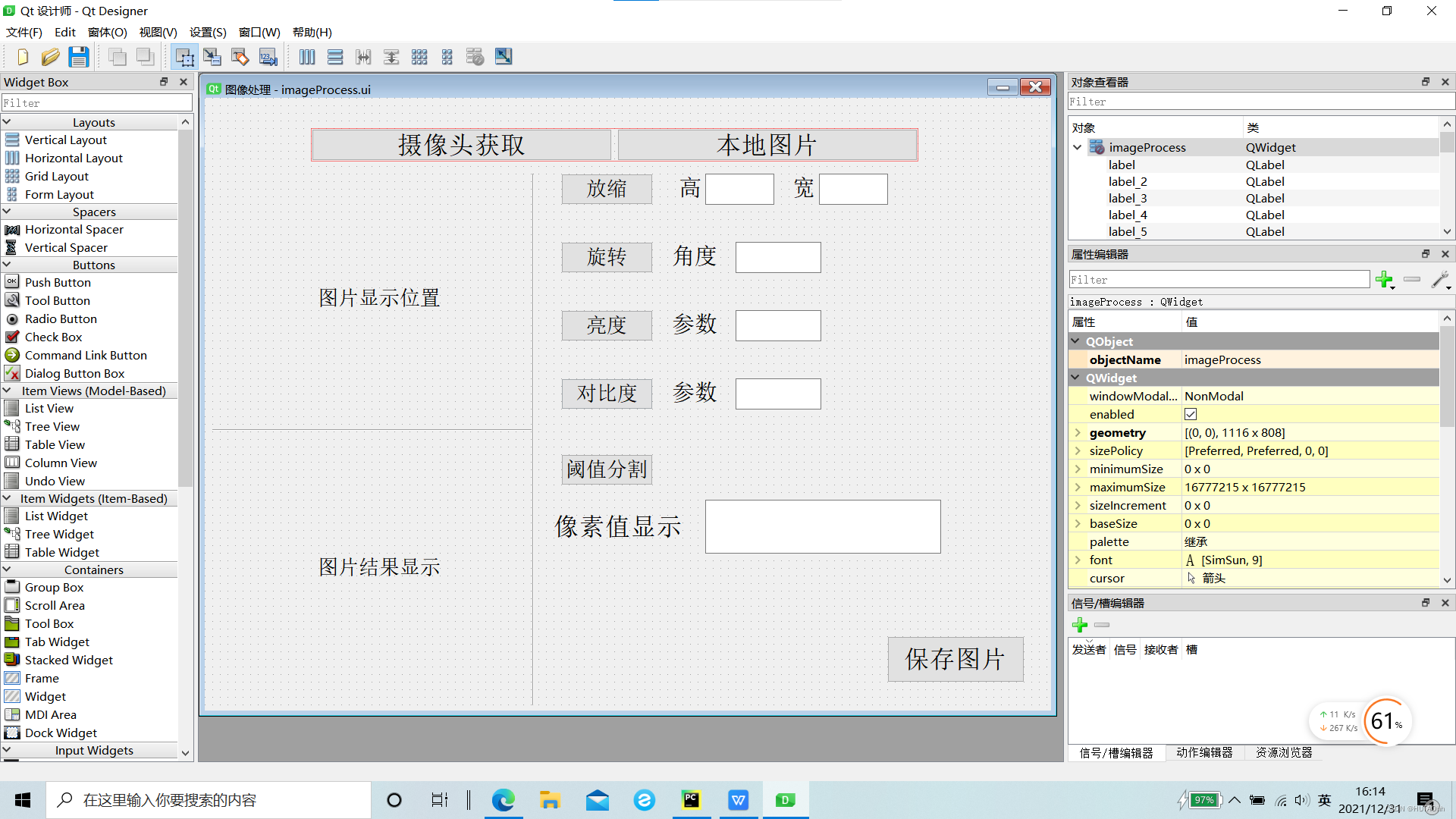This screenshot has width=1456, height=819.
Task: Click the 阈值分割 button
Action: tap(606, 469)
